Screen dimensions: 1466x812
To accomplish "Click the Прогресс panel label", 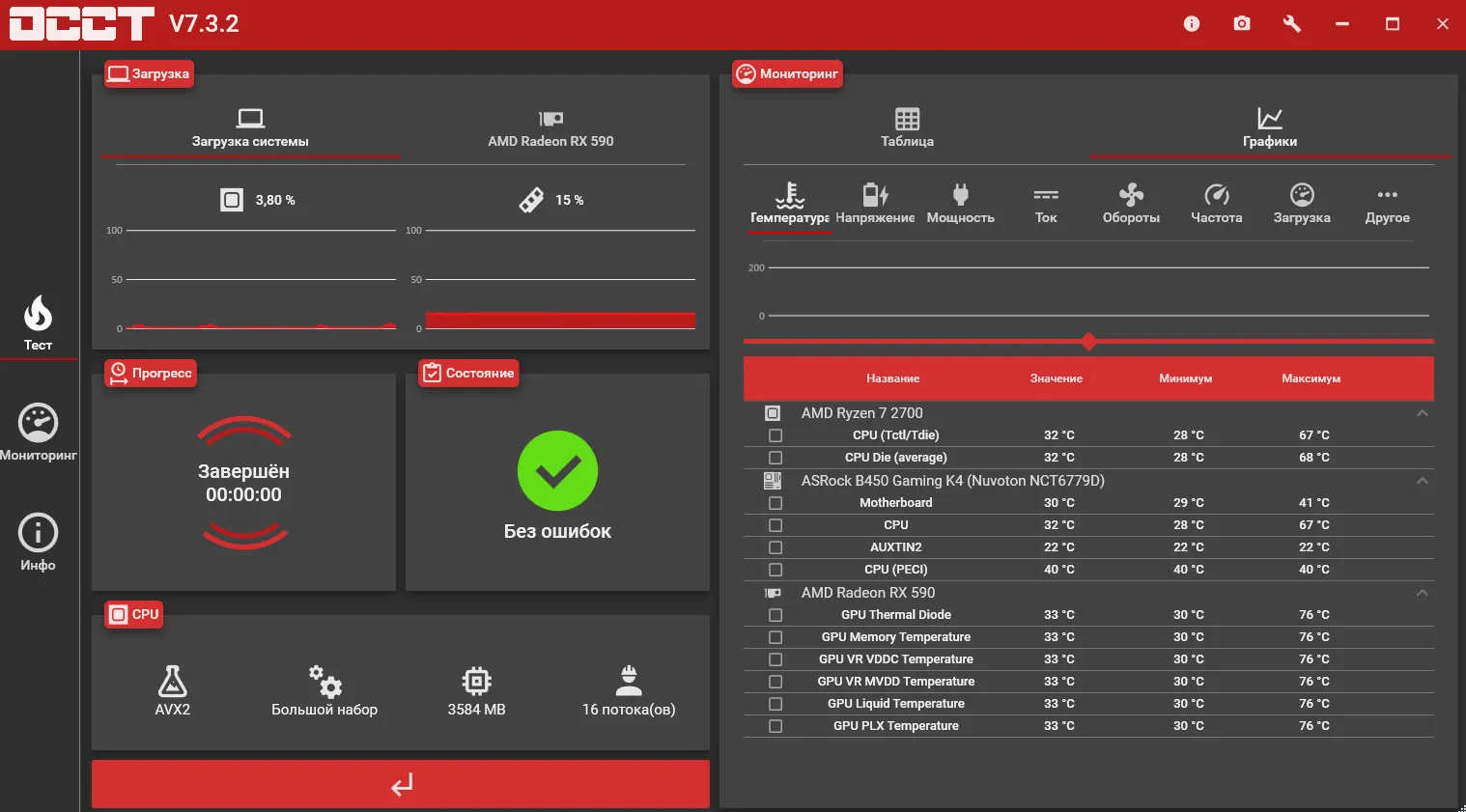I will (x=151, y=374).
